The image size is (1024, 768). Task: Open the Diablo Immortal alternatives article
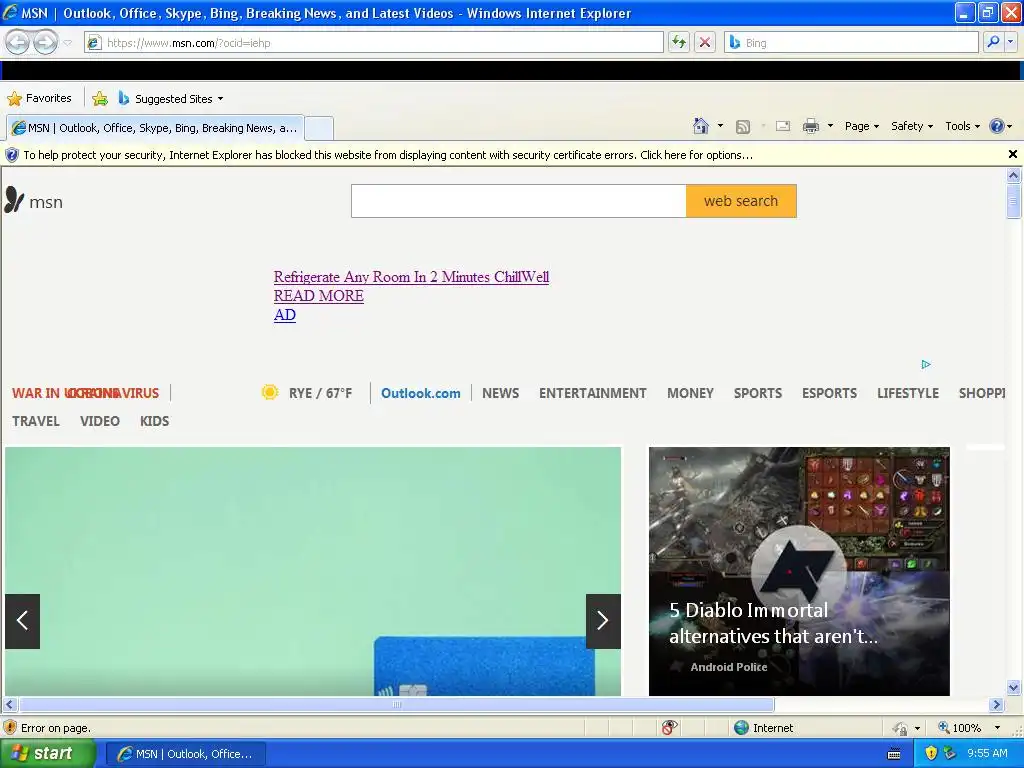point(799,571)
